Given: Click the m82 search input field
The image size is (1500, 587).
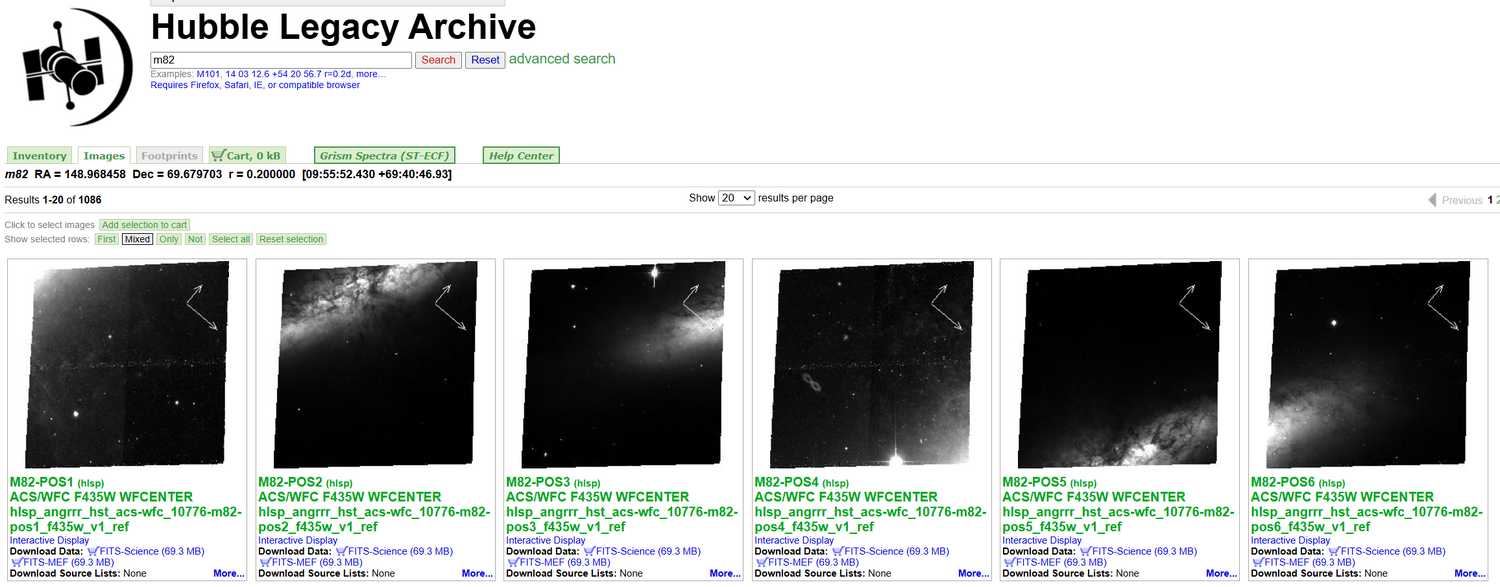Looking at the screenshot, I should click(x=281, y=60).
